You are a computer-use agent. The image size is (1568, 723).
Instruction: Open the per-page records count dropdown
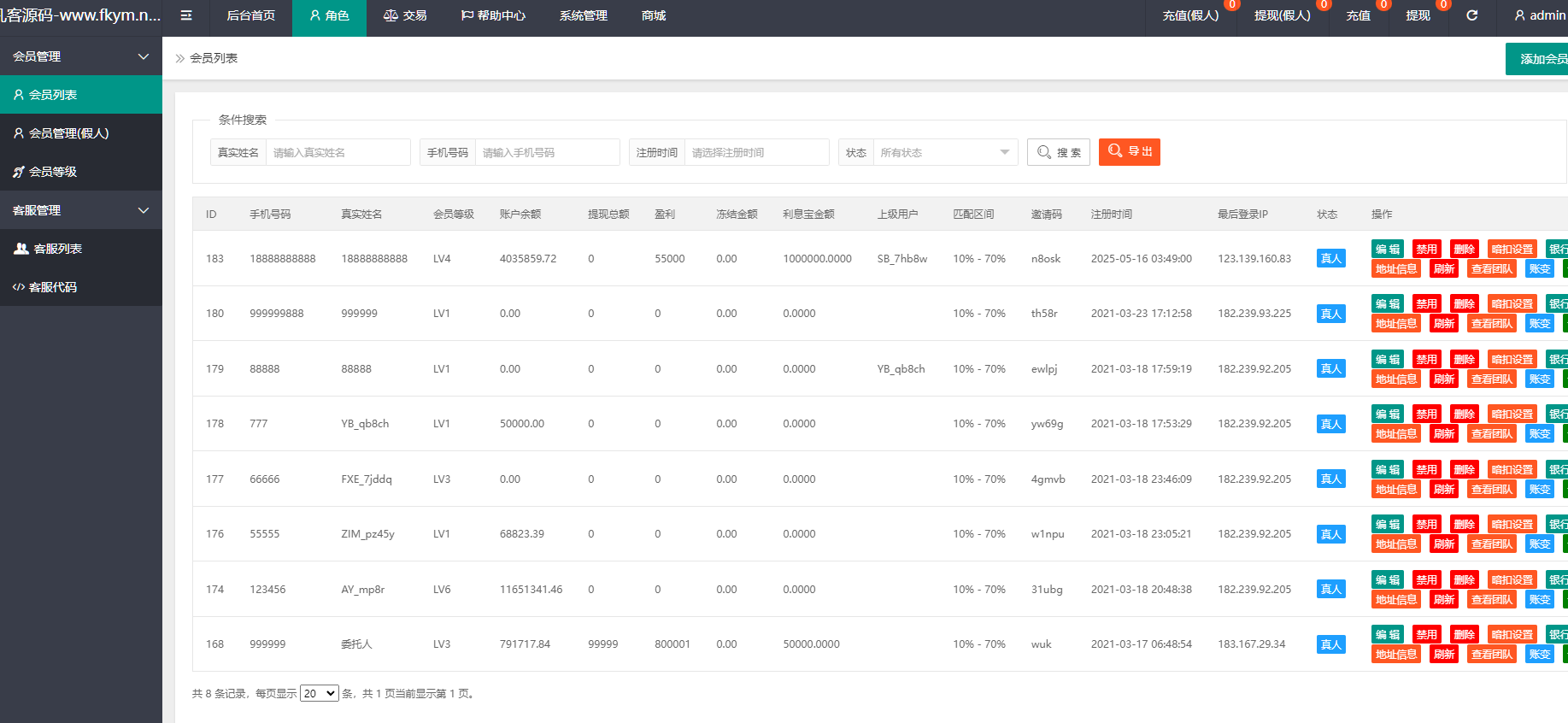(320, 693)
